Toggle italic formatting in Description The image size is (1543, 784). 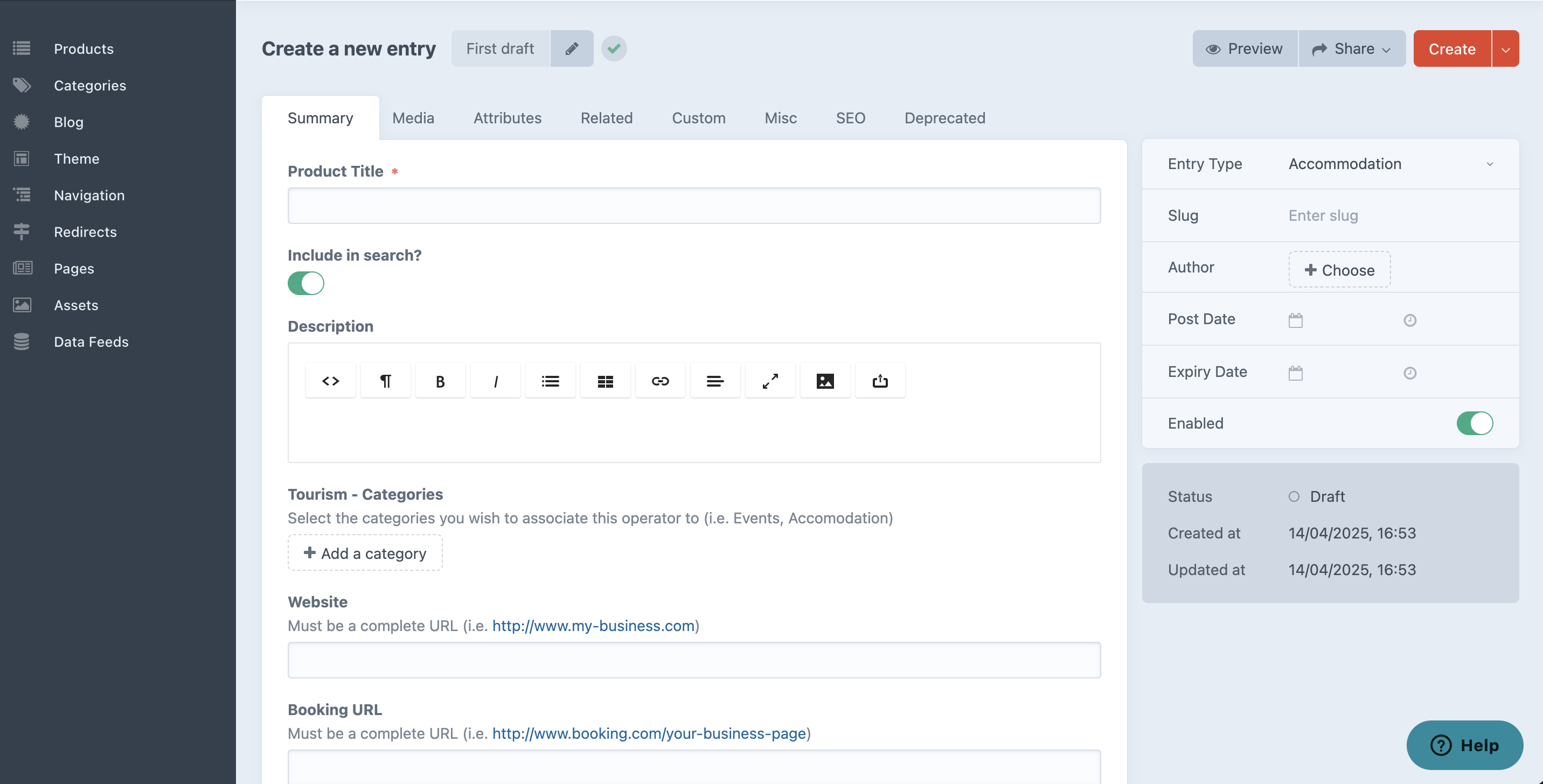(495, 381)
